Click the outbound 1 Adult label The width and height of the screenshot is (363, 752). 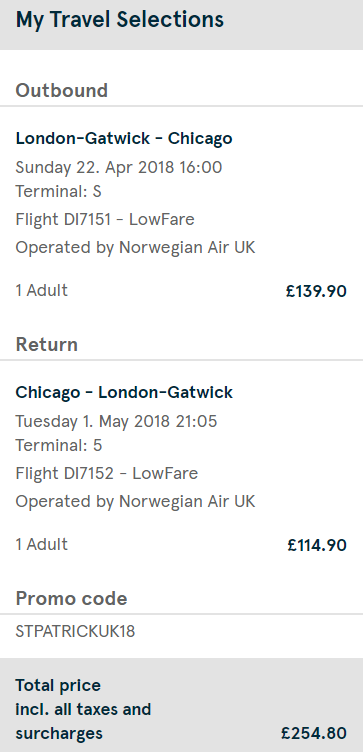pos(42,291)
